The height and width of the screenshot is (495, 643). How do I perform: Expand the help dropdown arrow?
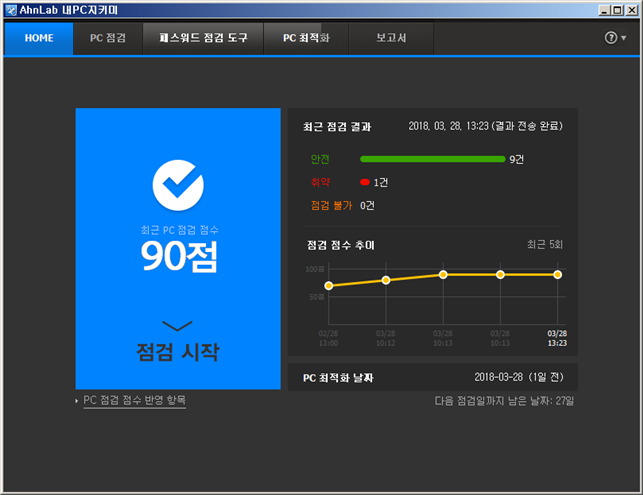[x=624, y=38]
